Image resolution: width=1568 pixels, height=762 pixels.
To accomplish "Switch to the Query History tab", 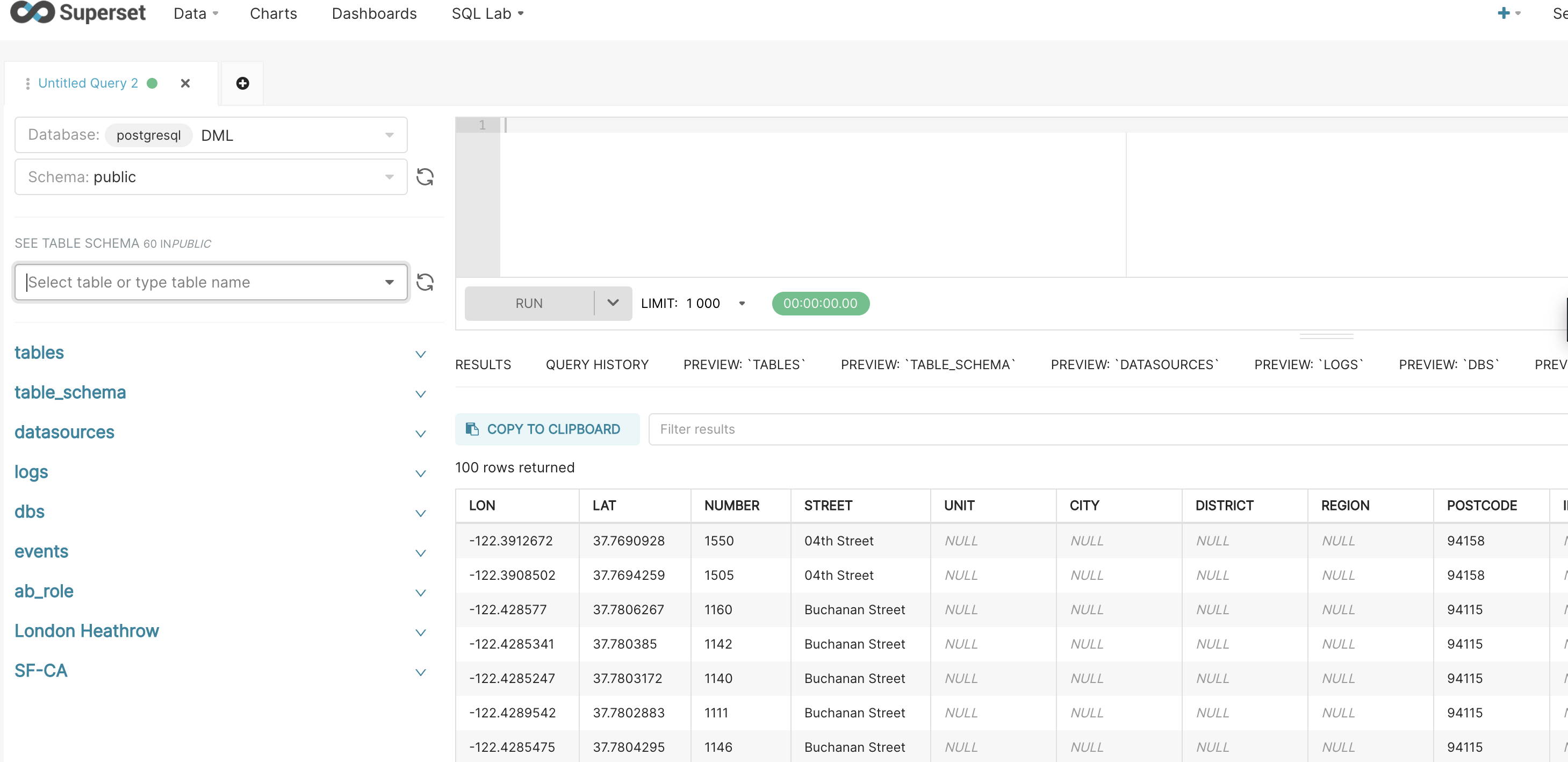I will tap(596, 364).
